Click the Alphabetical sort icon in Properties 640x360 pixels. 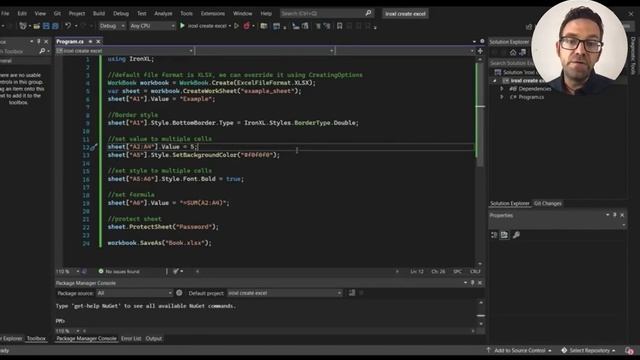(x=504, y=235)
